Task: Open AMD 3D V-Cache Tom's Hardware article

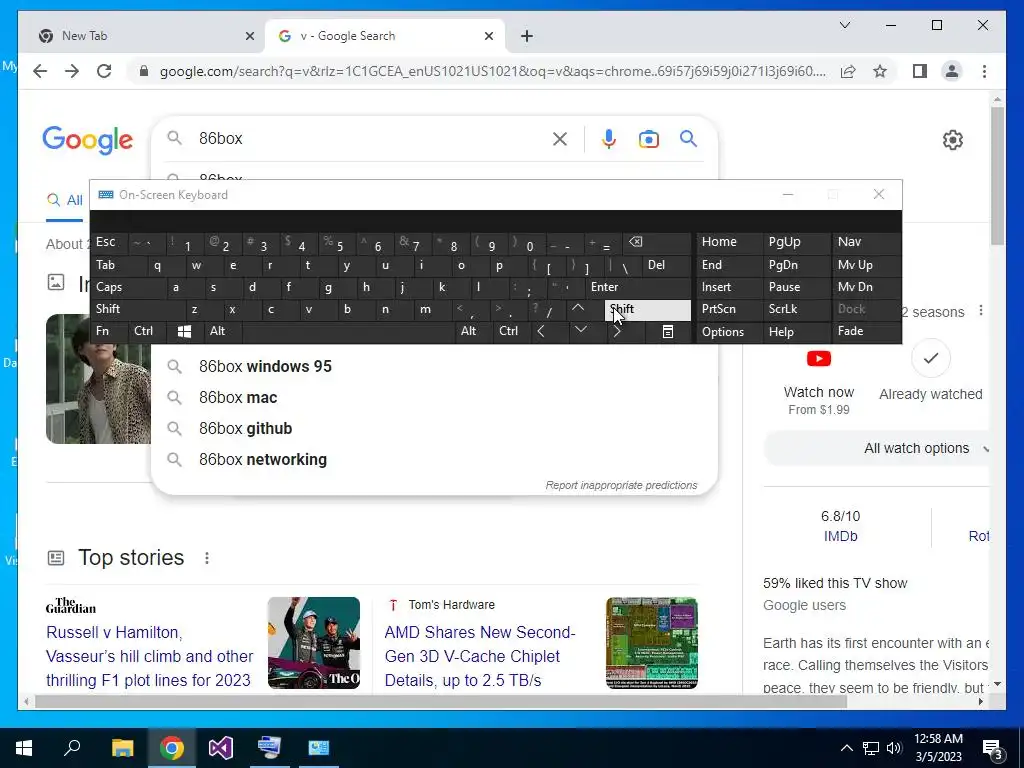Action: (x=480, y=656)
